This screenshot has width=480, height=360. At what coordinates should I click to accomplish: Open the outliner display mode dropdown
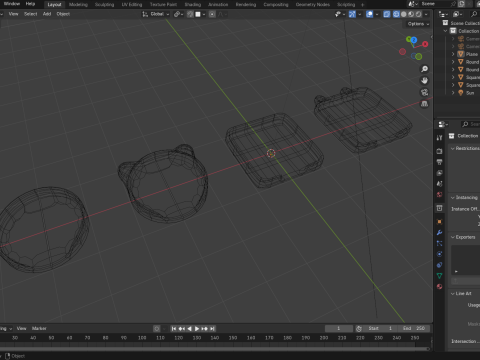(x=443, y=14)
